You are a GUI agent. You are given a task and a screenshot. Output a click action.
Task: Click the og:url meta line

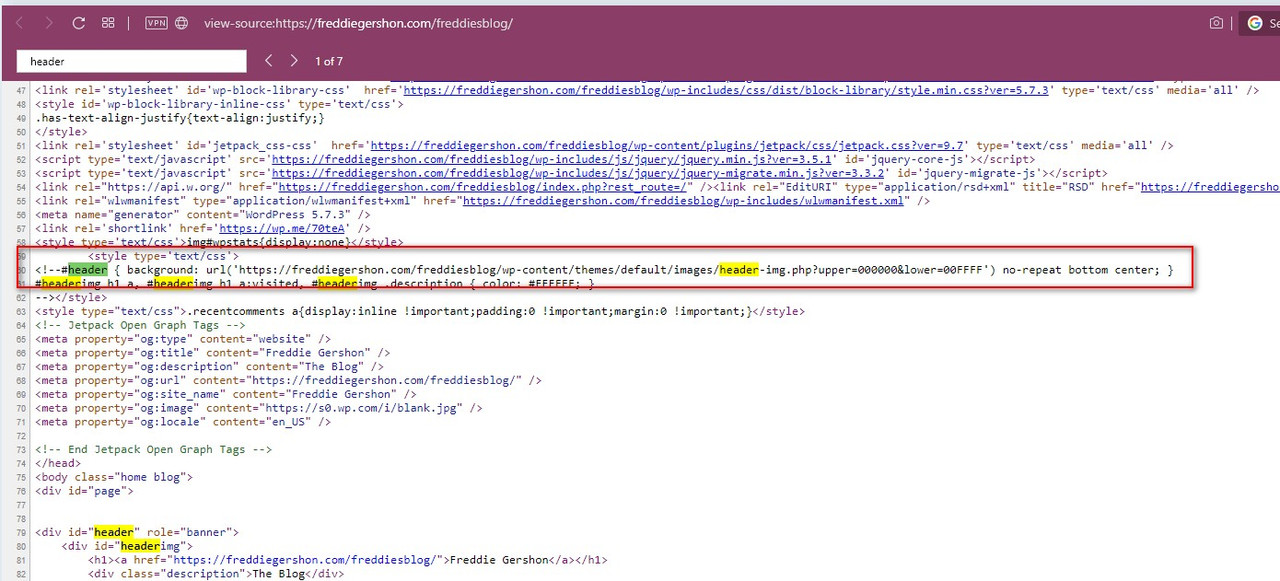tap(289, 382)
